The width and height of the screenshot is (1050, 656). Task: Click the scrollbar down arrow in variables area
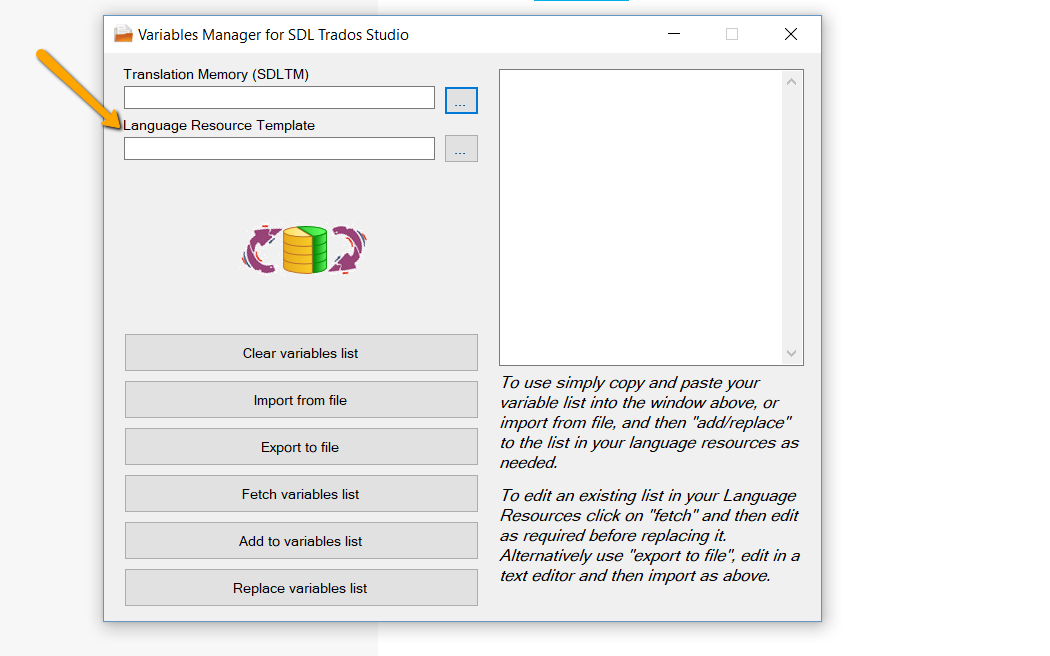point(792,353)
